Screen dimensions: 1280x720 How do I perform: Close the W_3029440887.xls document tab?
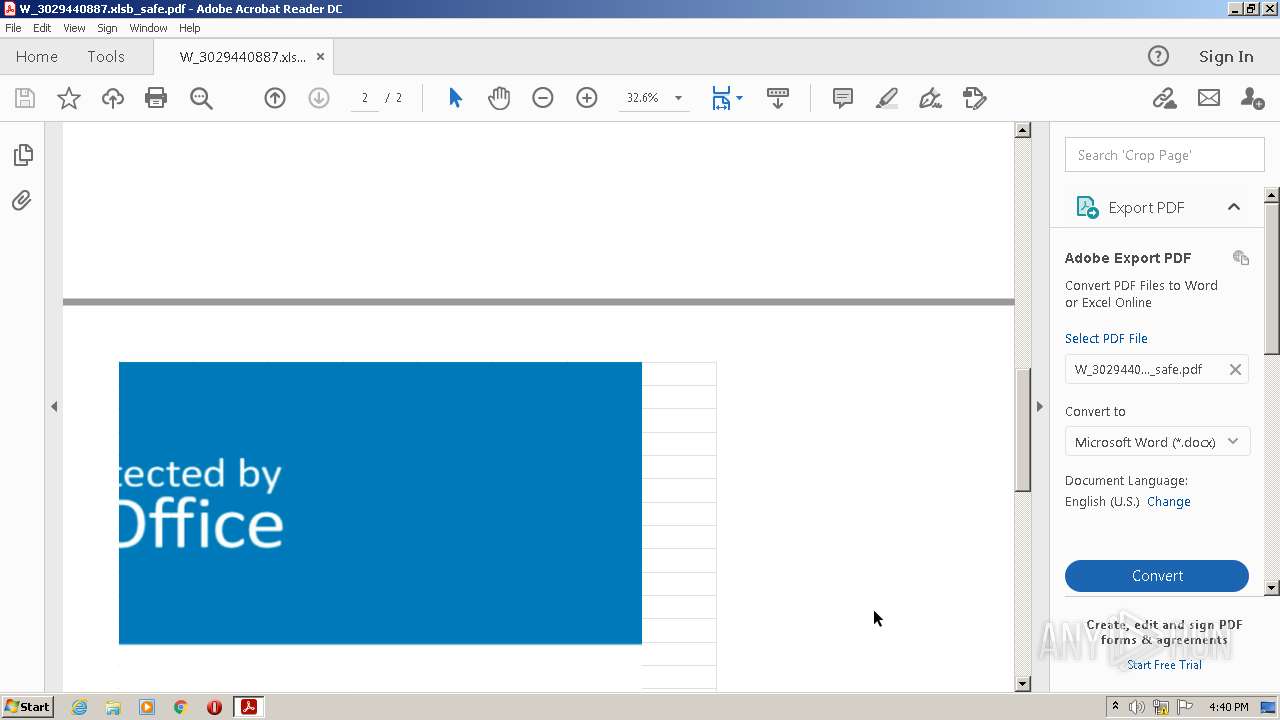[x=320, y=56]
